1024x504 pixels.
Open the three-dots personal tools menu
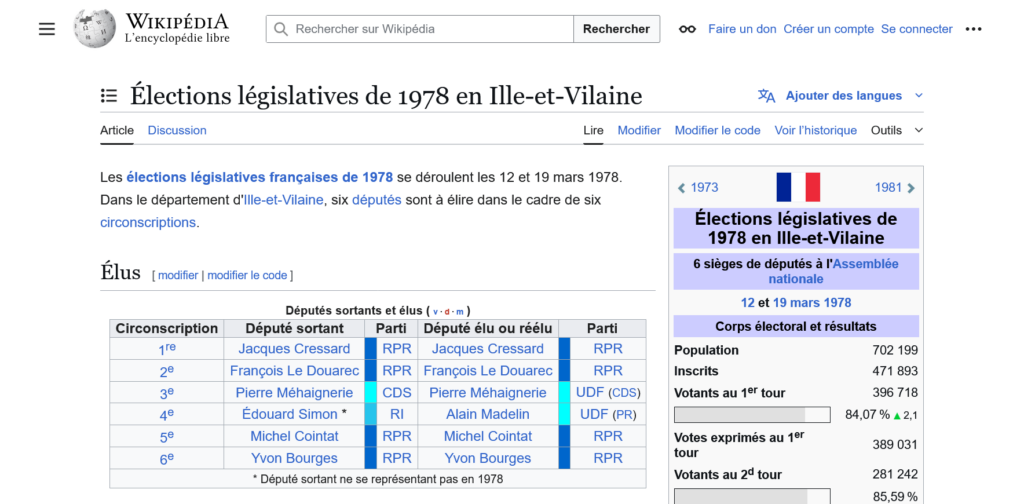coord(973,29)
